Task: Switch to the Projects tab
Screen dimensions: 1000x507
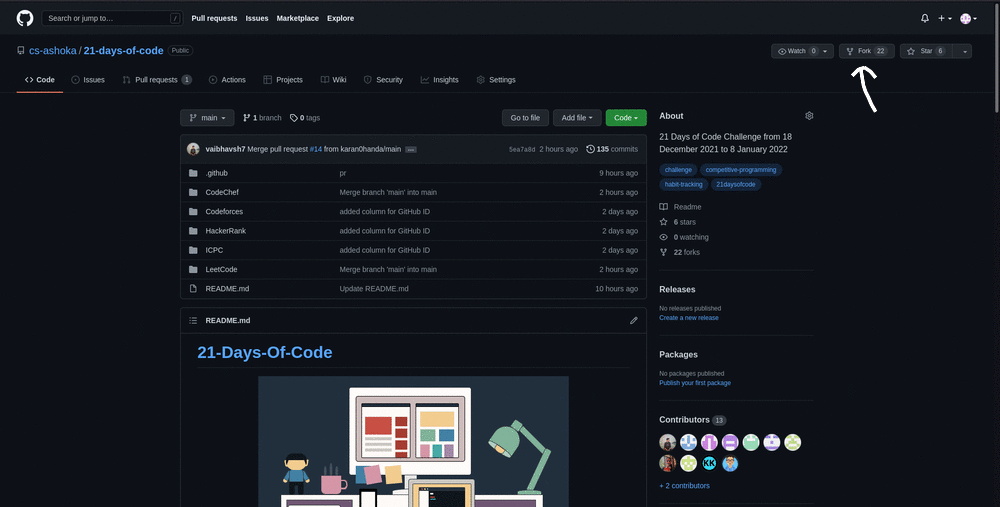Action: coord(283,80)
